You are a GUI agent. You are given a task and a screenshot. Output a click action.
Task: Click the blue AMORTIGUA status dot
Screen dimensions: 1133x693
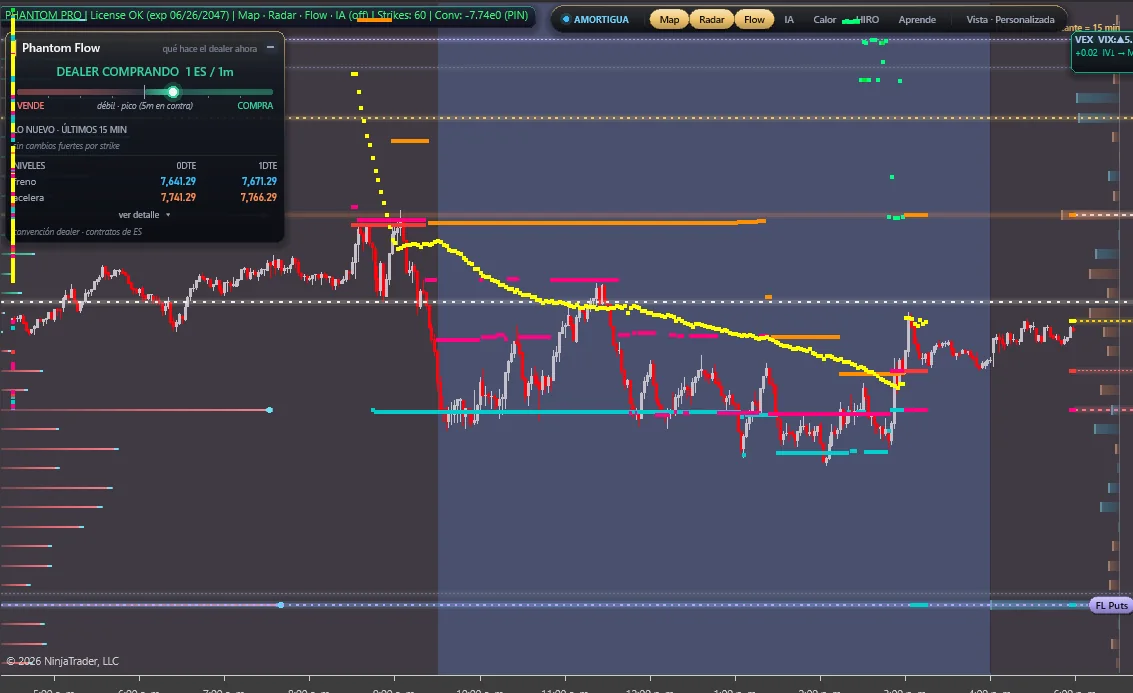point(566,20)
